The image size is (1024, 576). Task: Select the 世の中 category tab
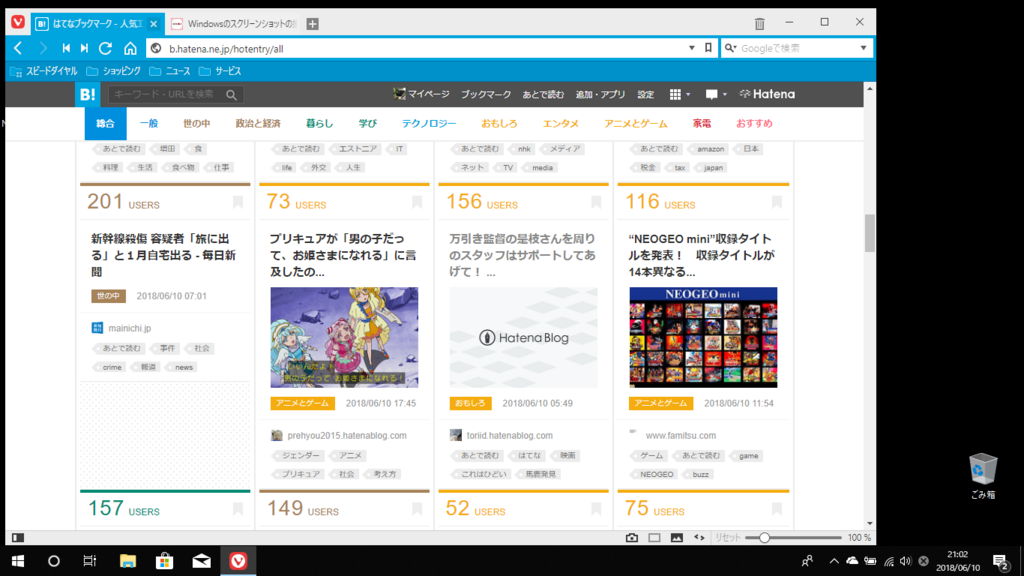click(x=197, y=123)
